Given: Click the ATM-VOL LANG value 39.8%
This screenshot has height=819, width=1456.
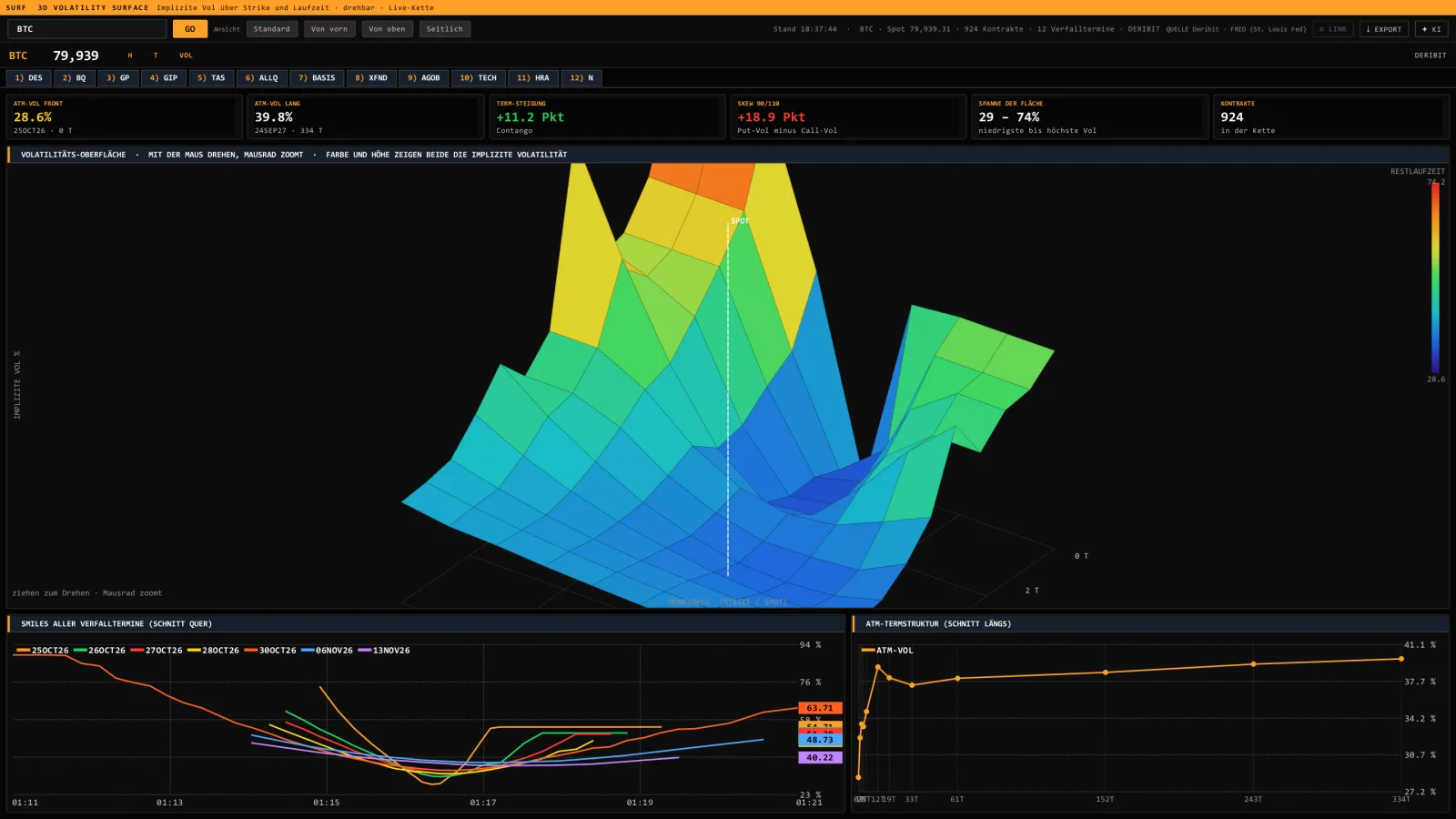Looking at the screenshot, I should [274, 117].
